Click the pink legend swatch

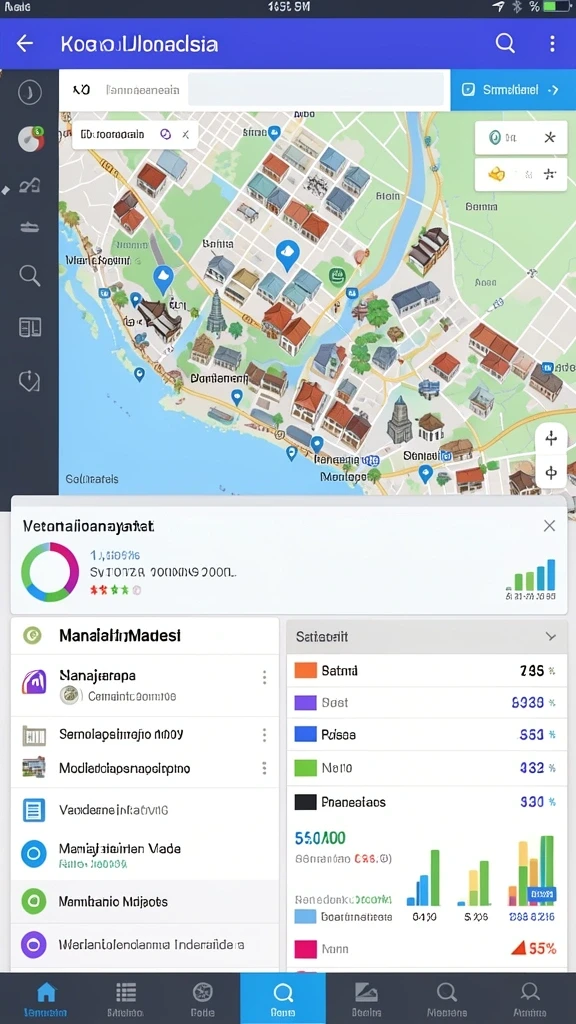(306, 949)
